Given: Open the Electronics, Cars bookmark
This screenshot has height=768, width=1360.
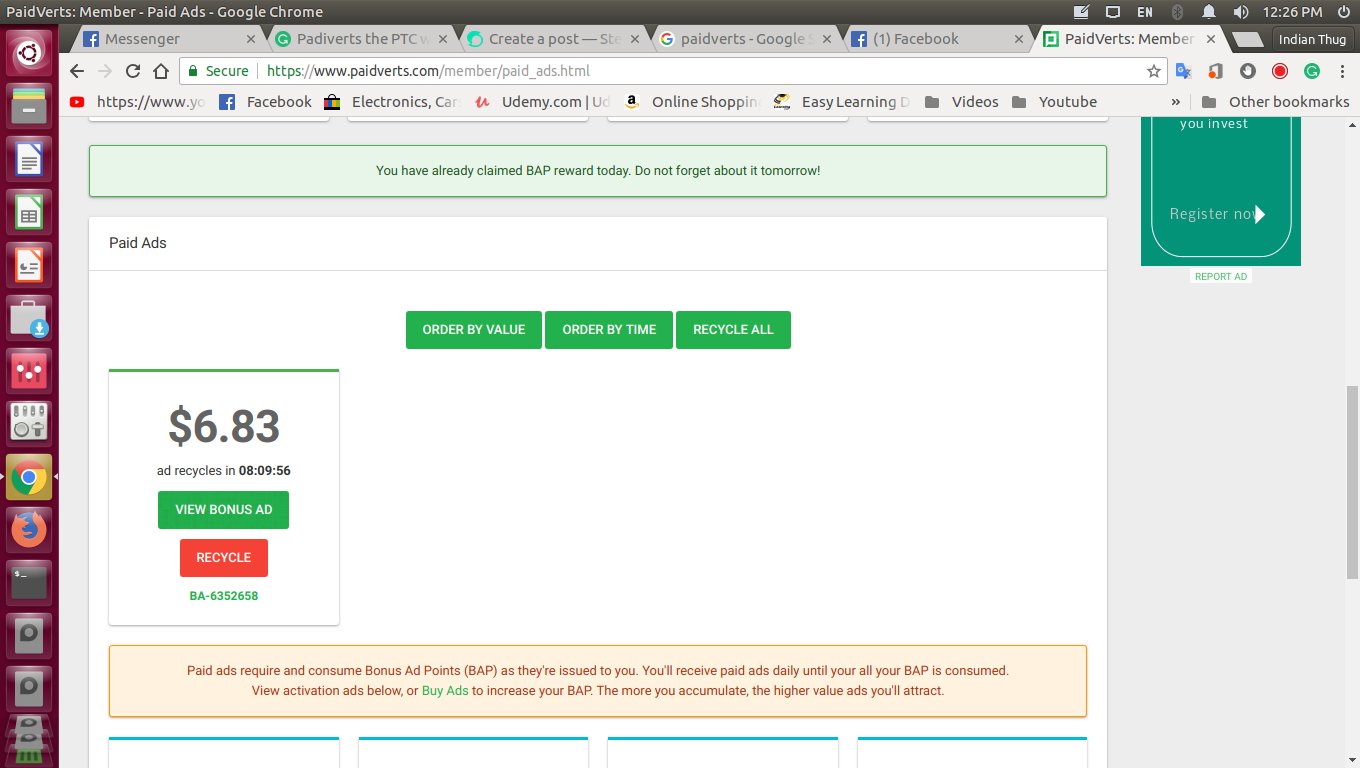Looking at the screenshot, I should tap(392, 102).
